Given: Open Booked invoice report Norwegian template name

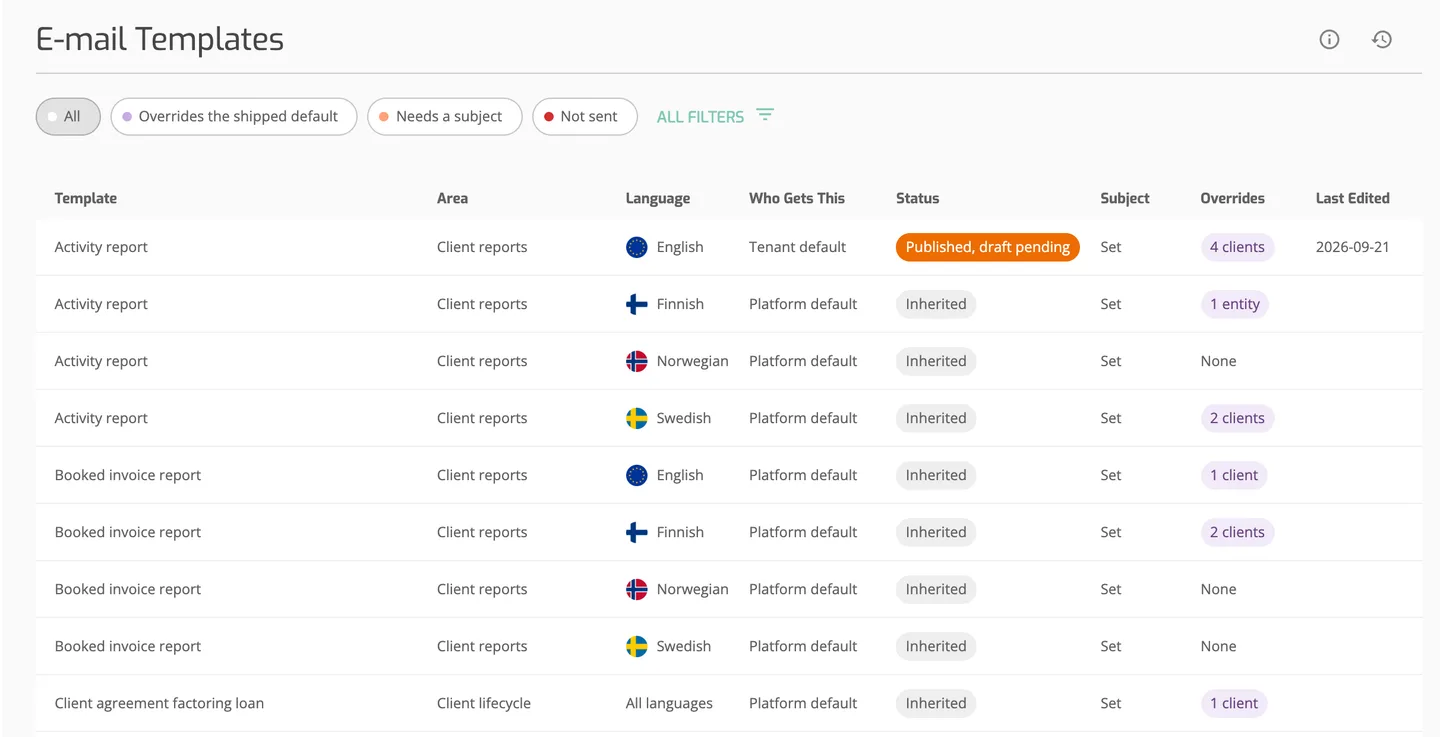Looking at the screenshot, I should 128,589.
